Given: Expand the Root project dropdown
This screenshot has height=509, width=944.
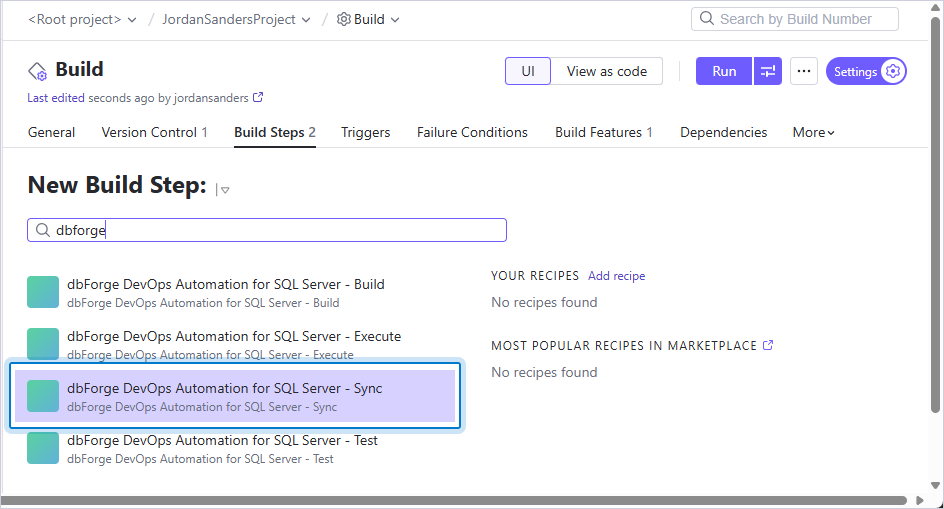Looking at the screenshot, I should [82, 19].
